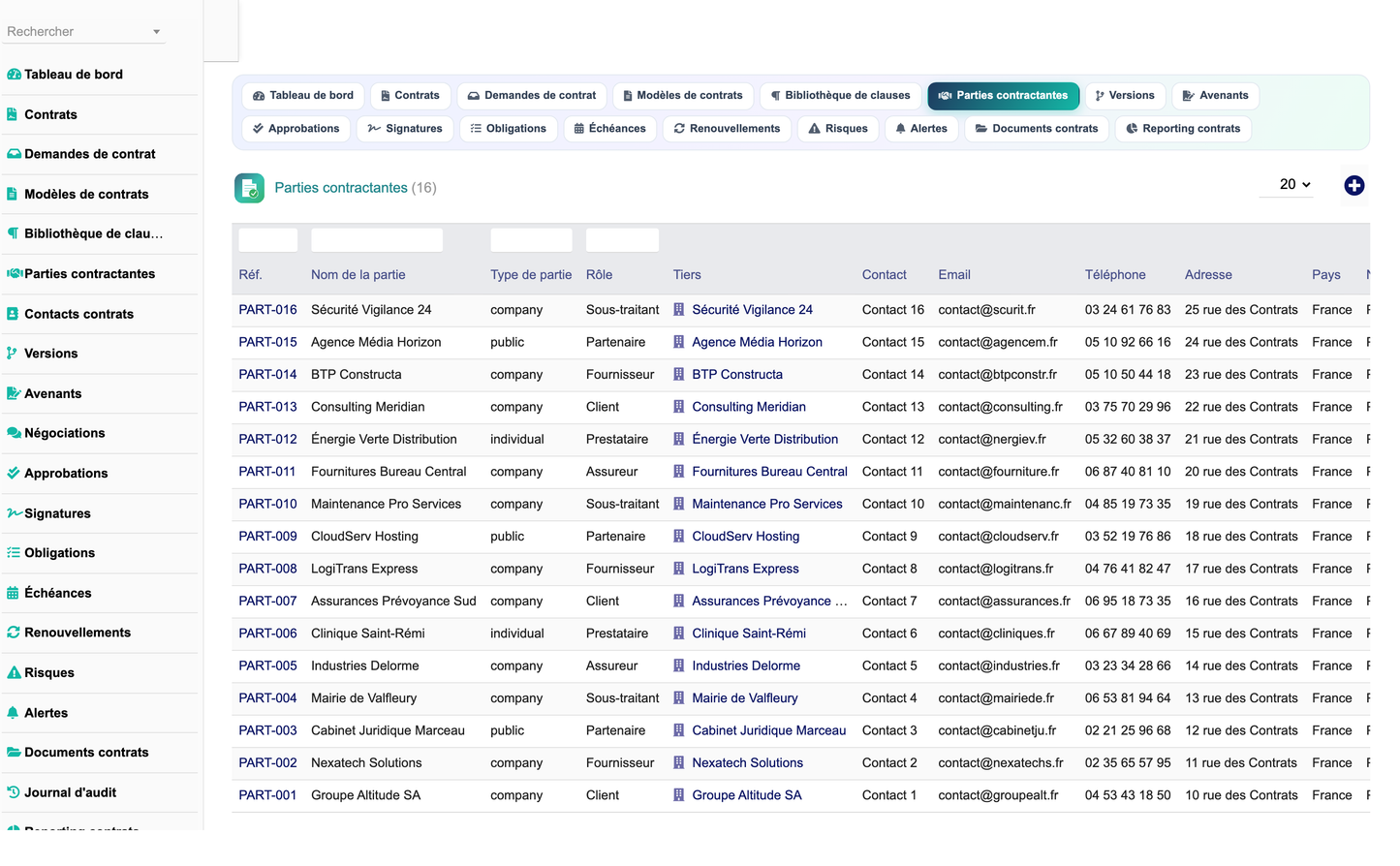Open the Tableau de bord tab
The image size is (1400, 866).
302,96
